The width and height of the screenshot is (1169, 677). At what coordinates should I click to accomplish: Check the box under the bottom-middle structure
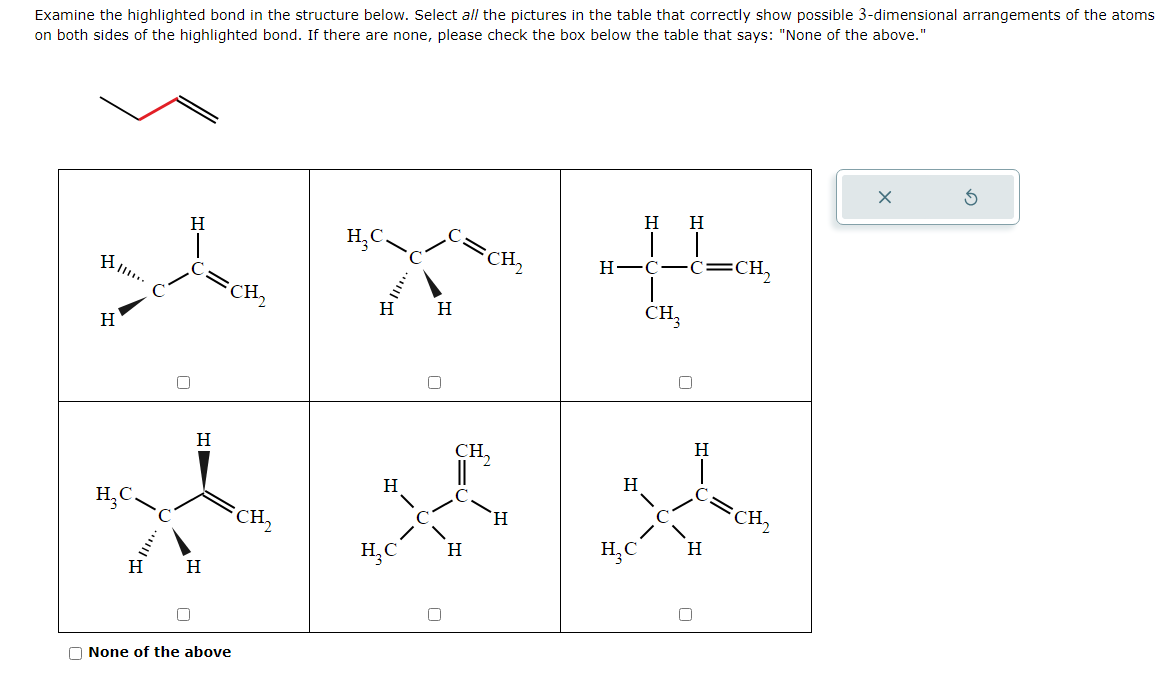pos(434,614)
